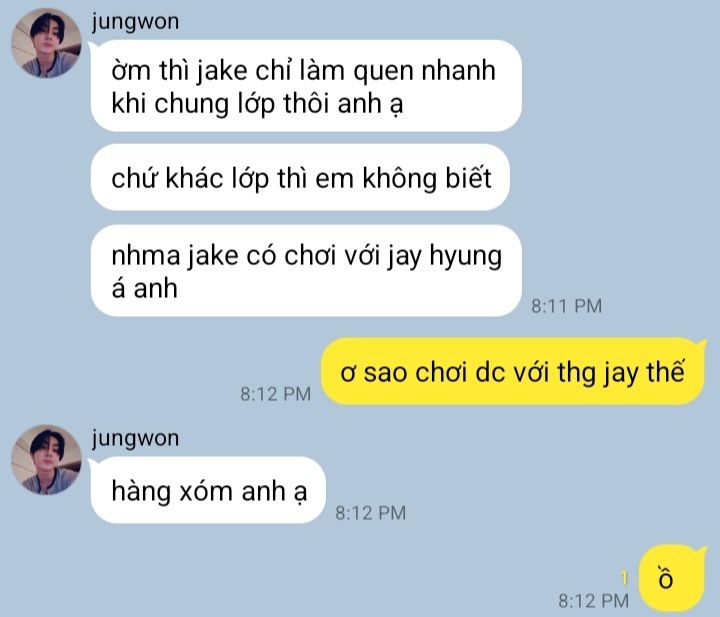Click the jungwon name above 'hàng xóm anh ạ'
Viewport: 720px width, 617px height.
pos(135,438)
